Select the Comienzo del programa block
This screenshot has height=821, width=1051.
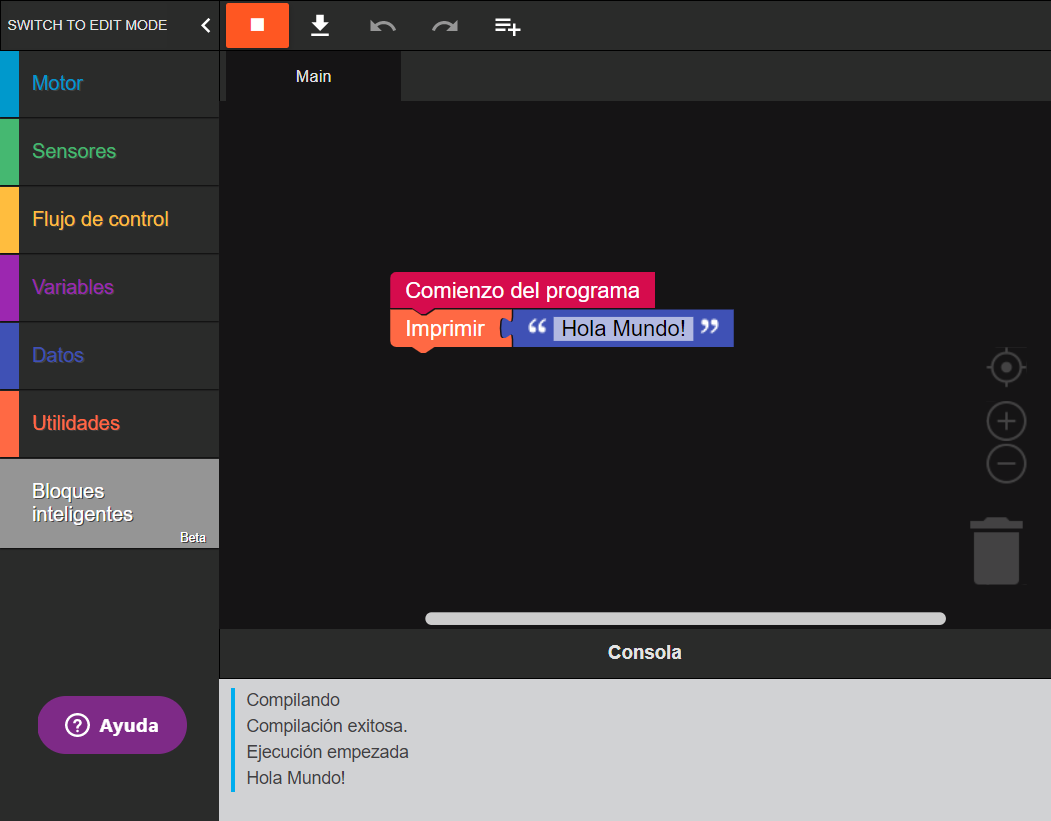coord(522,290)
